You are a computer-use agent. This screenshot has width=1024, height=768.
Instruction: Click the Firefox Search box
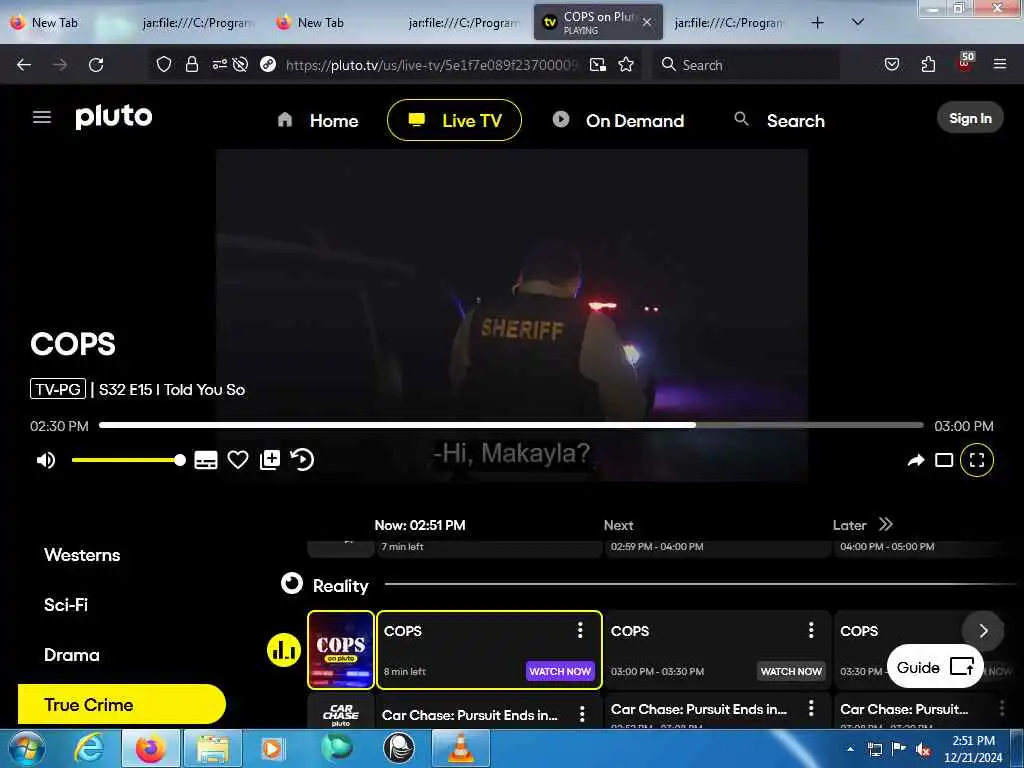point(745,65)
